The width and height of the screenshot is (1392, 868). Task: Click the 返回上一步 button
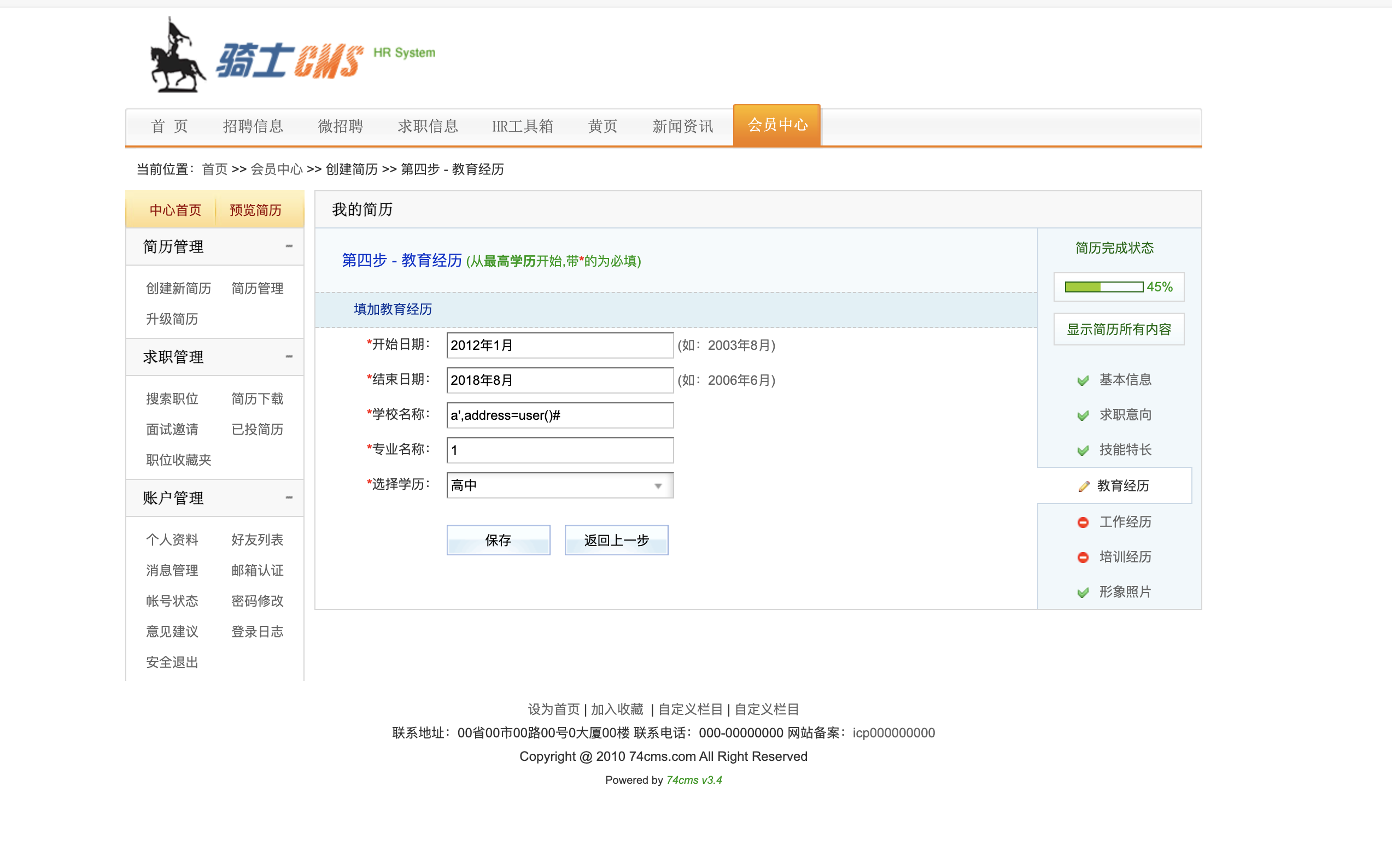point(616,539)
